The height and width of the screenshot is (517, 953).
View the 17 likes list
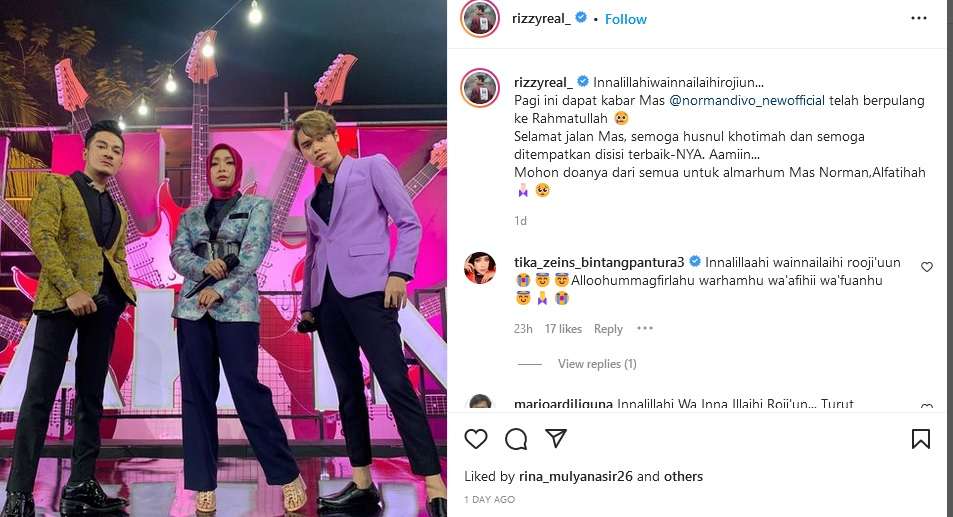click(563, 329)
